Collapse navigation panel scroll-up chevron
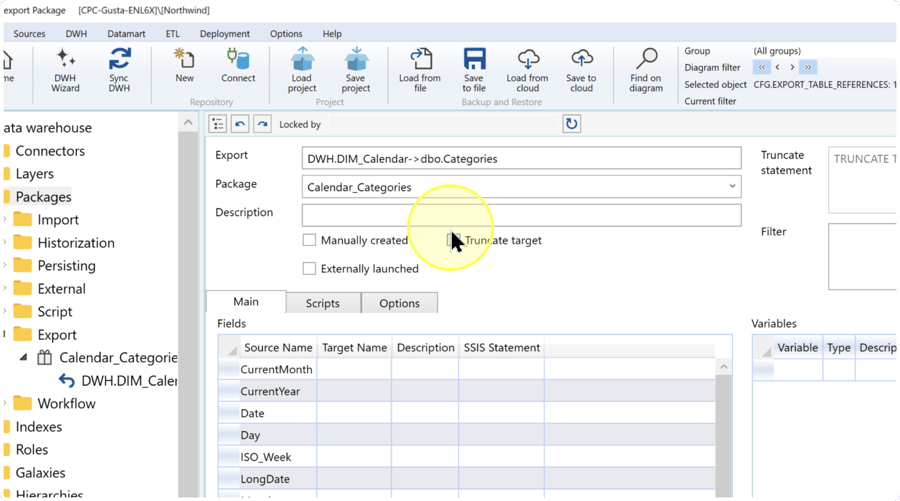The width and height of the screenshot is (900, 501). point(188,122)
